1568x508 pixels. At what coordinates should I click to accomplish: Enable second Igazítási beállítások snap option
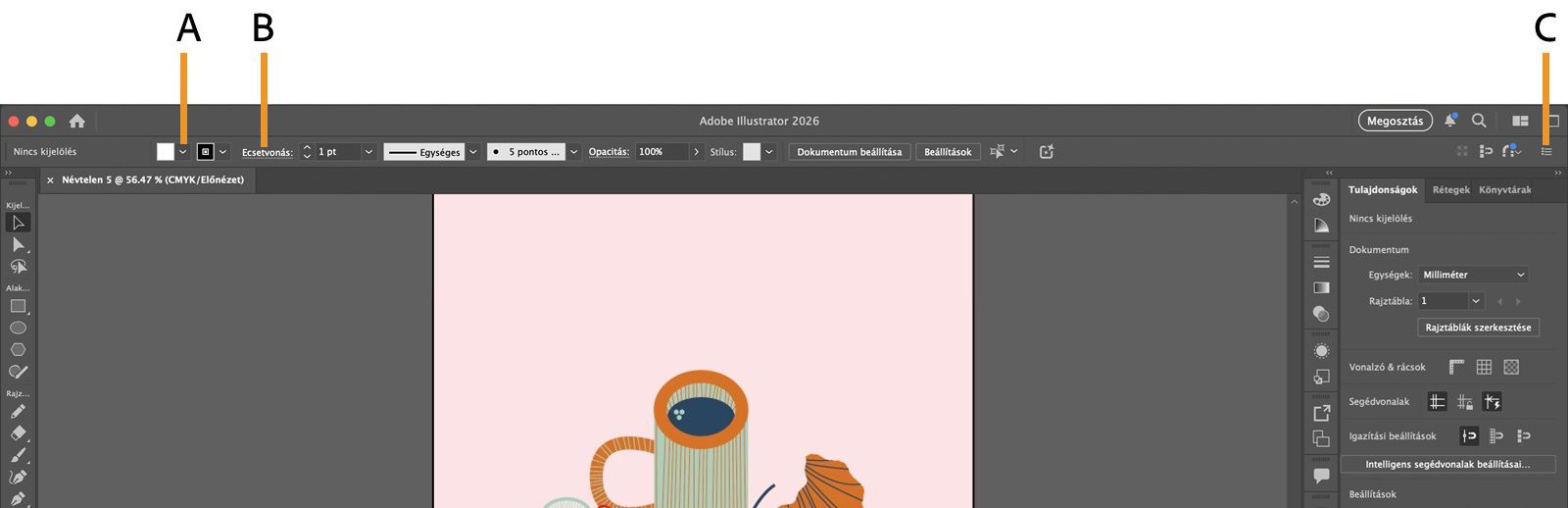click(x=1495, y=435)
